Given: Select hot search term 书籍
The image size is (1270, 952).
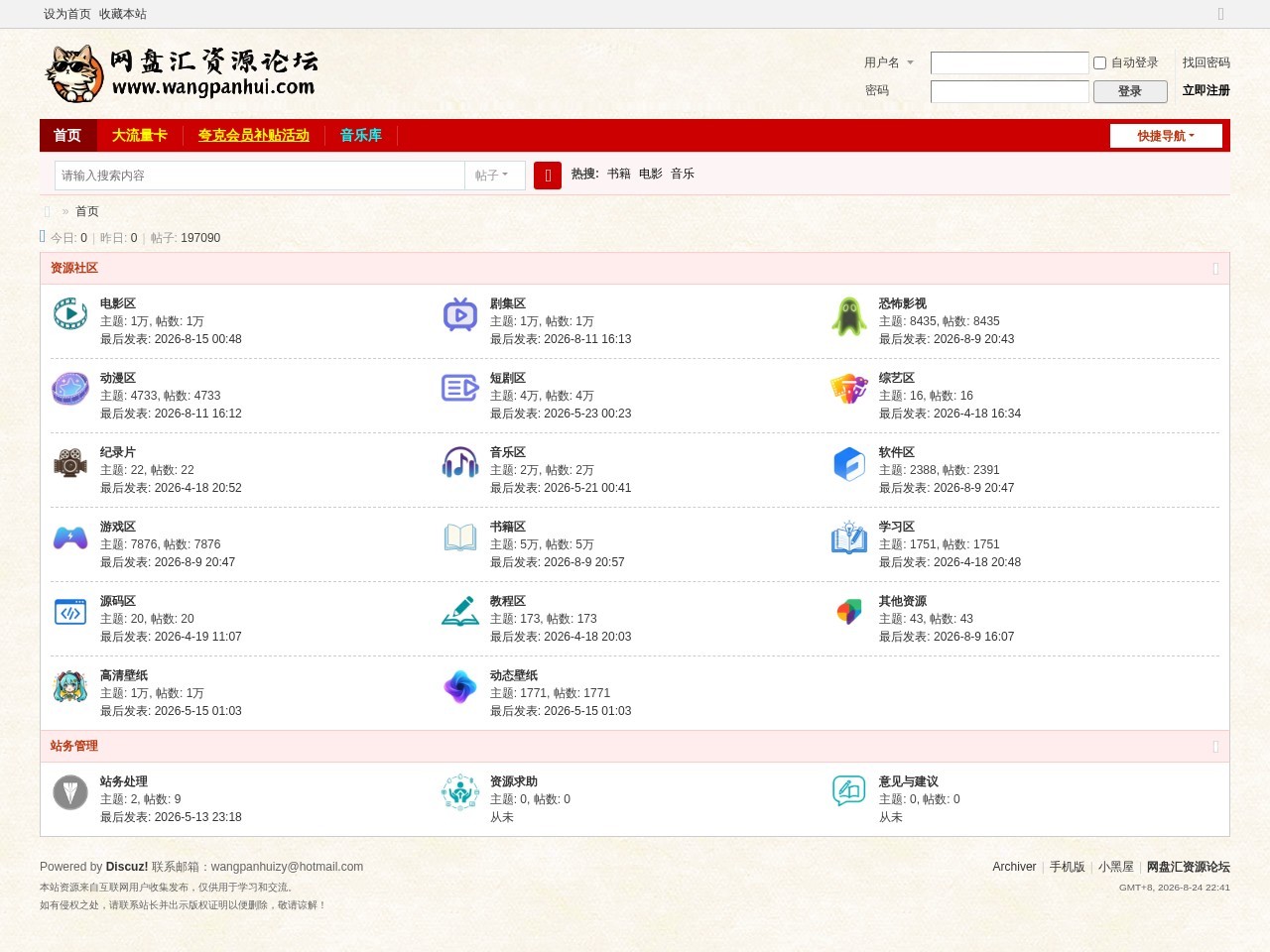Looking at the screenshot, I should (x=619, y=174).
